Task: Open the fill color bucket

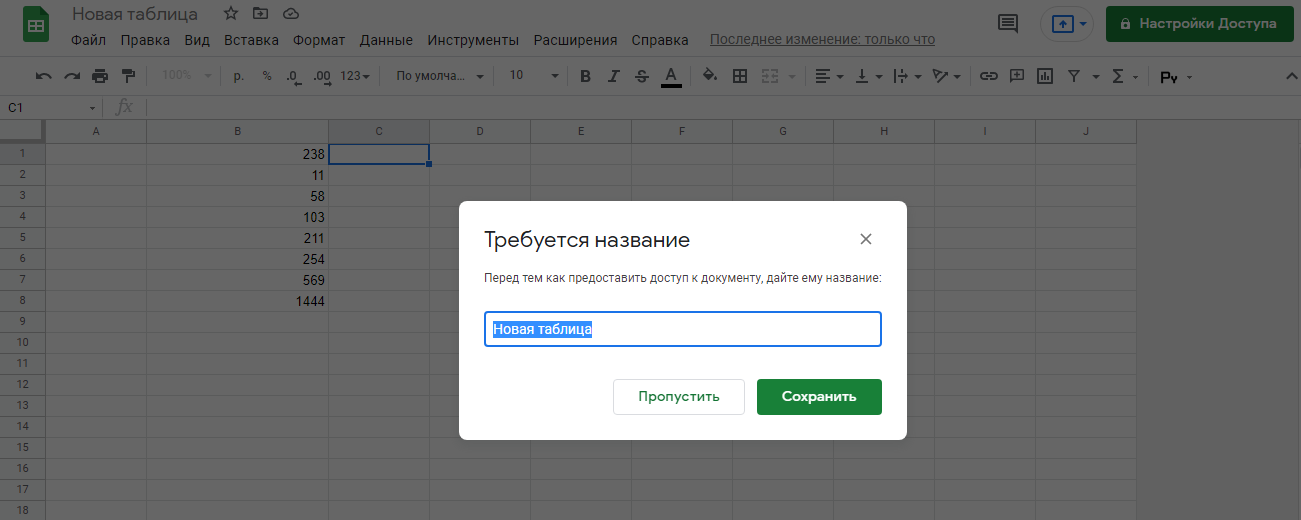Action: [x=710, y=76]
